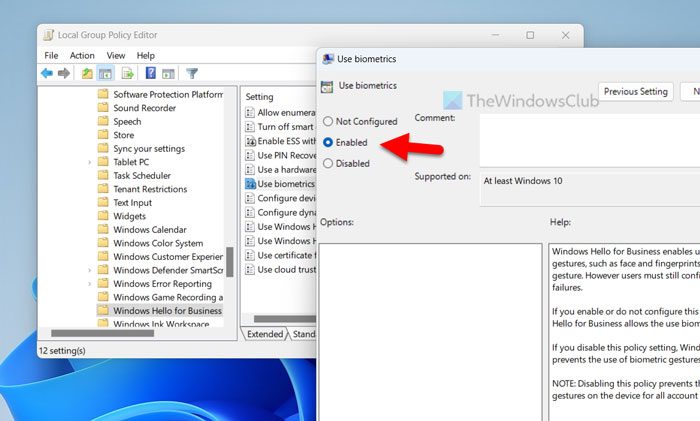Expand the Windows Error Reporting node
Screen dimensions: 700x421
click(x=89, y=283)
